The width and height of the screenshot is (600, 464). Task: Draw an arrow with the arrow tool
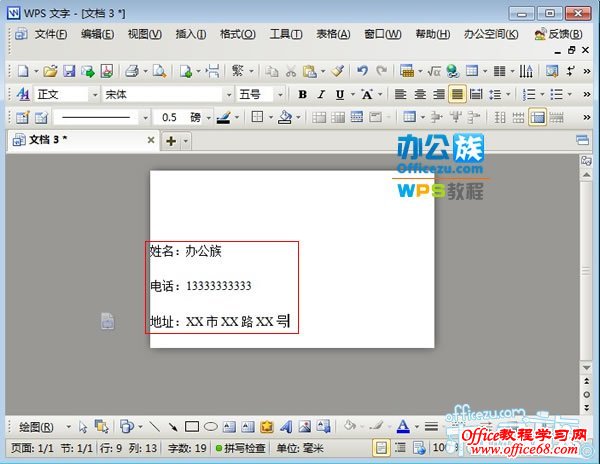coord(173,426)
